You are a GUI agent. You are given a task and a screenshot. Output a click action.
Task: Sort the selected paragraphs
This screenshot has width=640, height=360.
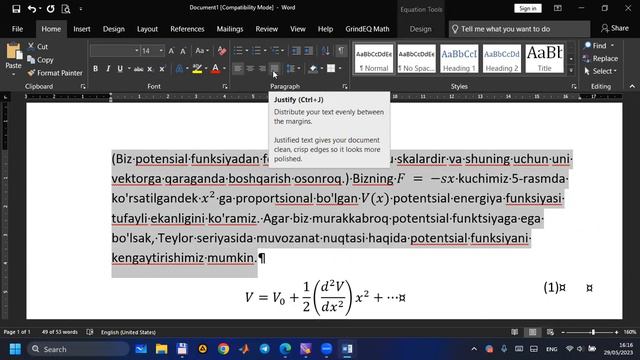coord(325,51)
